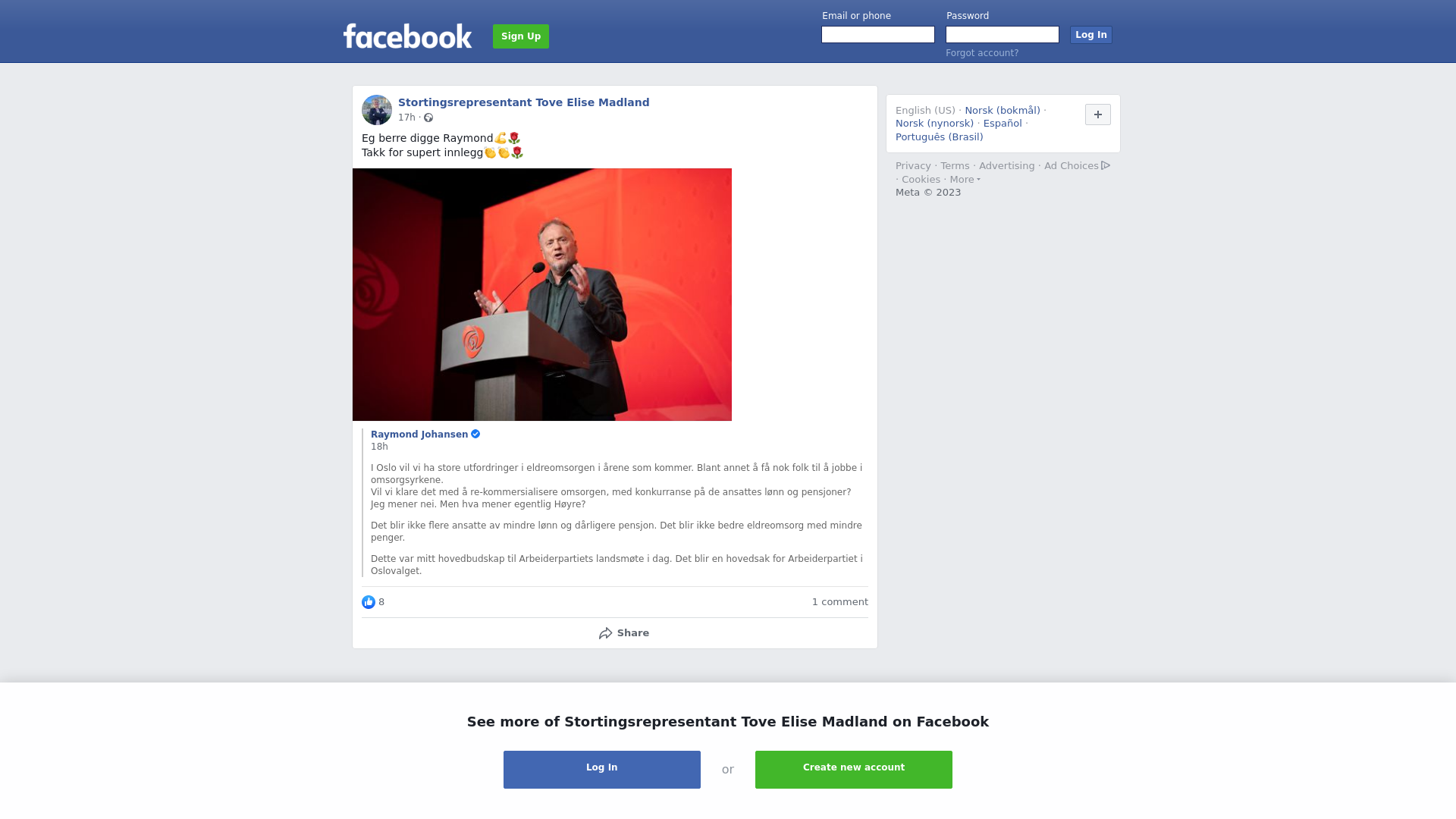Click the Email or phone field
The height and width of the screenshot is (819, 1456).
tap(878, 35)
